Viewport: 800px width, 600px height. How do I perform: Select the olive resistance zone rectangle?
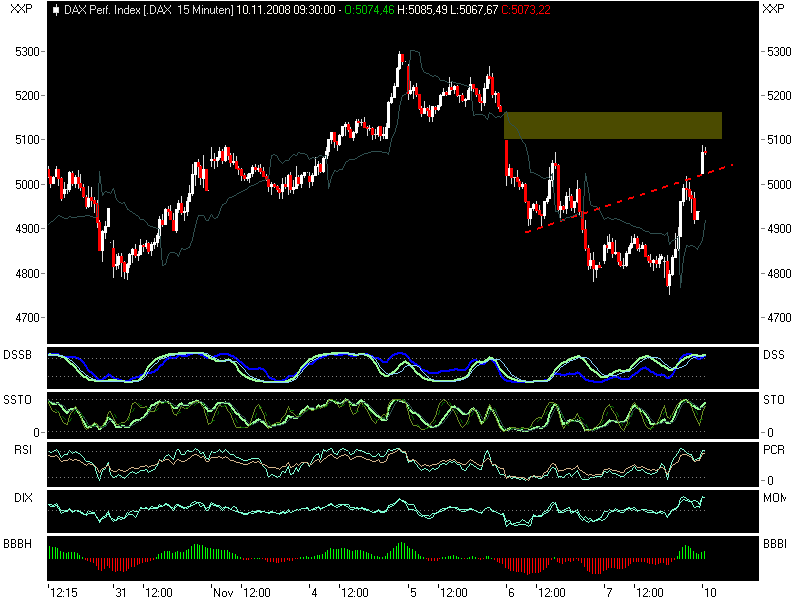(613, 126)
